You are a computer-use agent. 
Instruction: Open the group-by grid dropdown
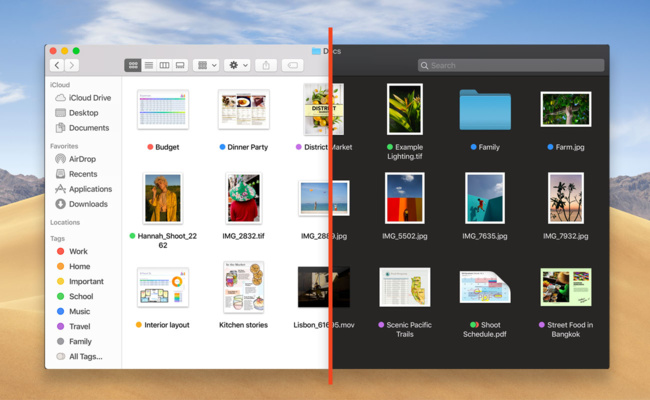pos(206,65)
